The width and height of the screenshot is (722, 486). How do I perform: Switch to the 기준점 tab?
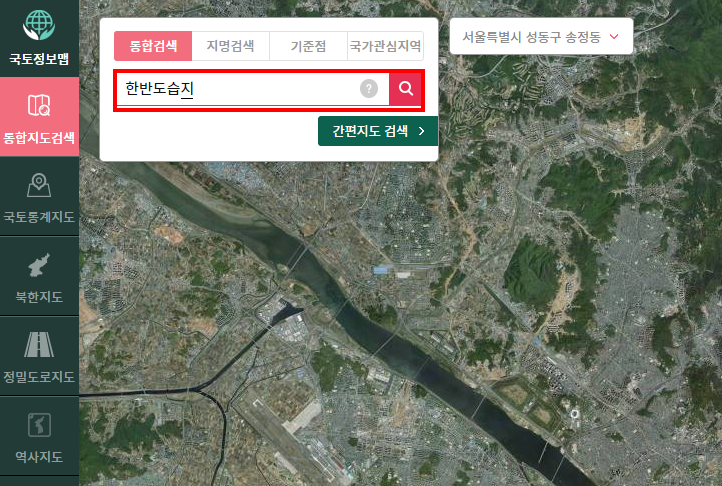pos(308,46)
